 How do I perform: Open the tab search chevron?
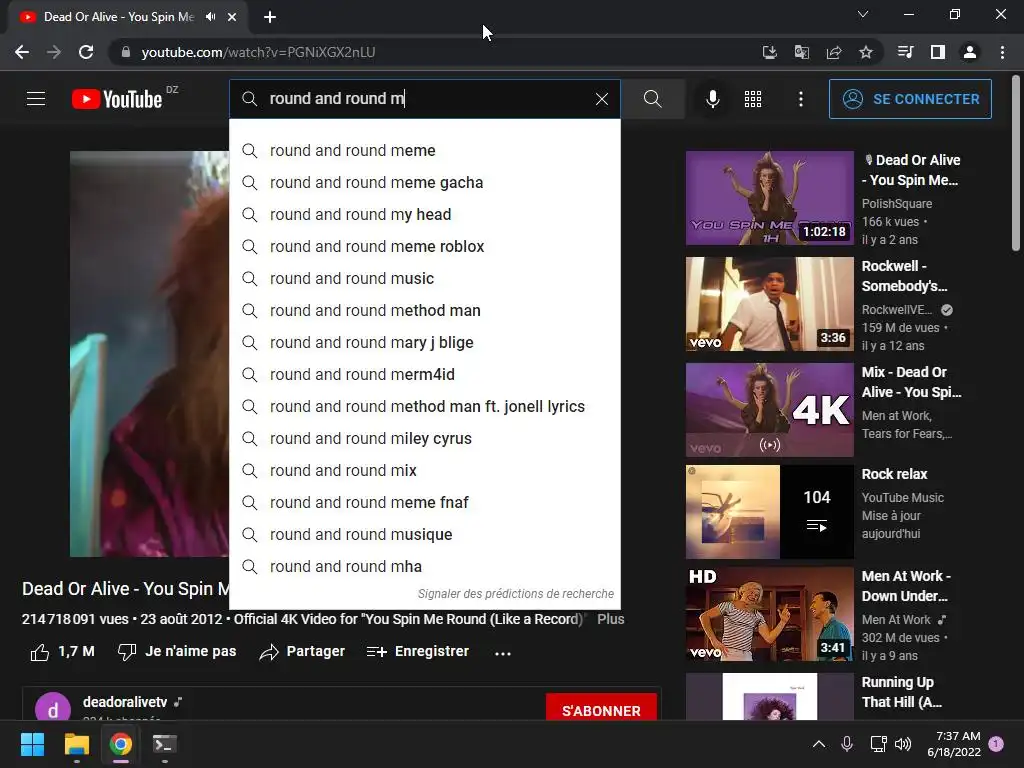click(863, 14)
